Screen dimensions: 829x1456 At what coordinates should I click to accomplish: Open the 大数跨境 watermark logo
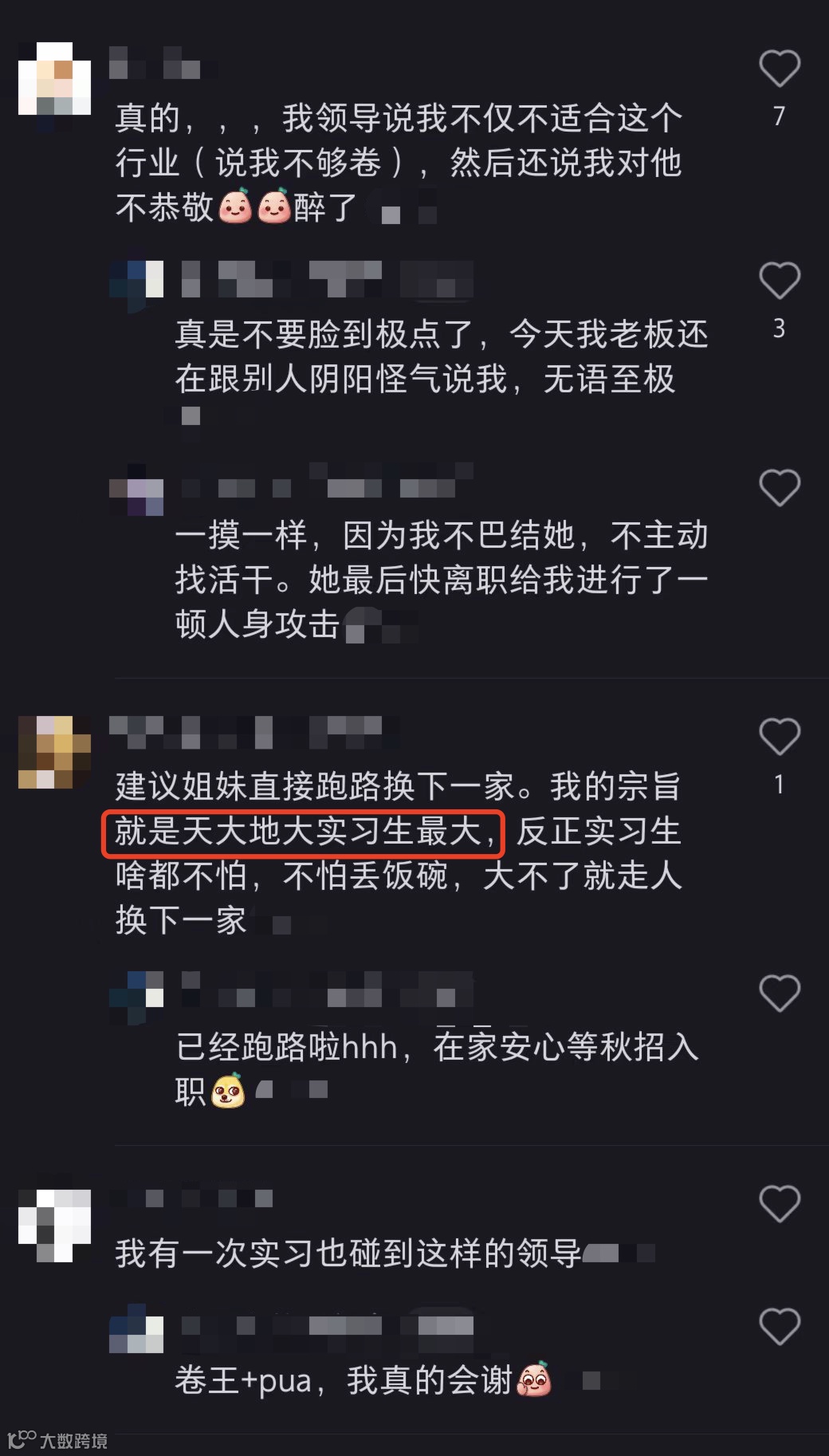click(57, 1440)
